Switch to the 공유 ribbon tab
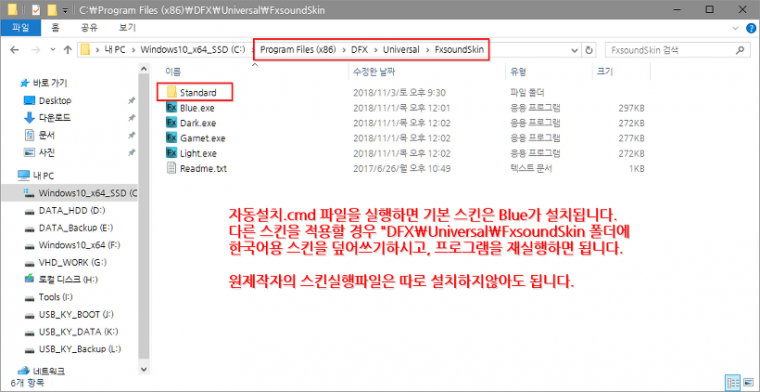 tap(89, 28)
